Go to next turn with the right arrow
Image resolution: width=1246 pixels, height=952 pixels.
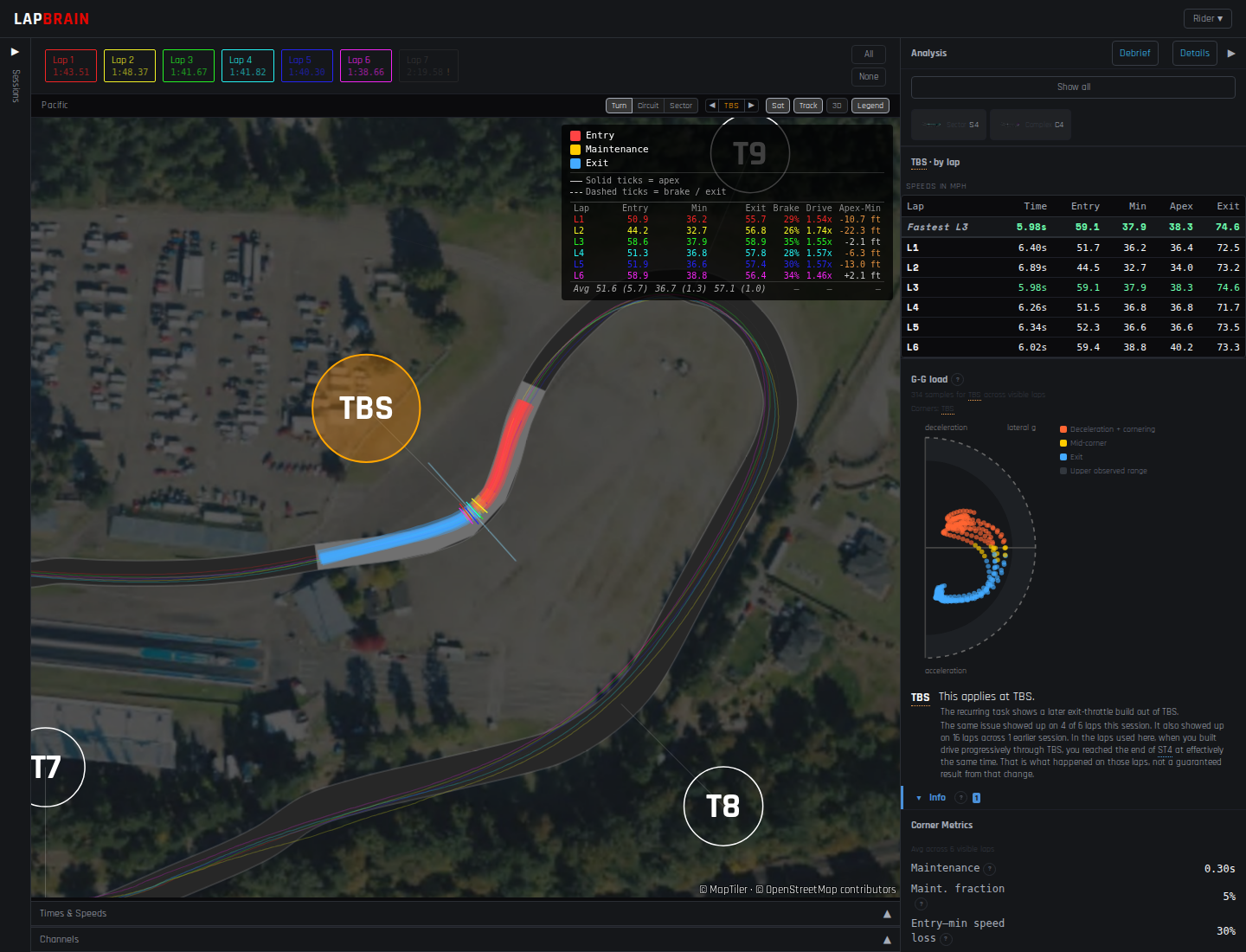[751, 106]
